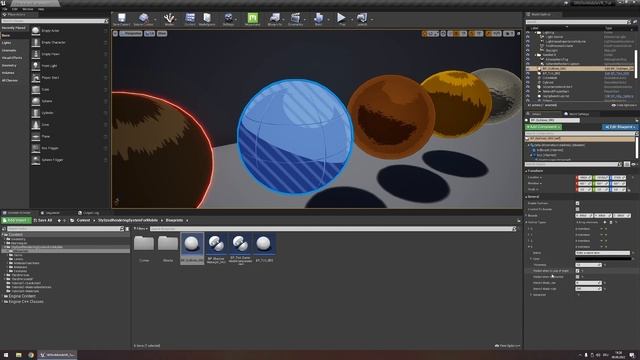
Task: Click the Windows Start button
Action: click(x=6, y=355)
